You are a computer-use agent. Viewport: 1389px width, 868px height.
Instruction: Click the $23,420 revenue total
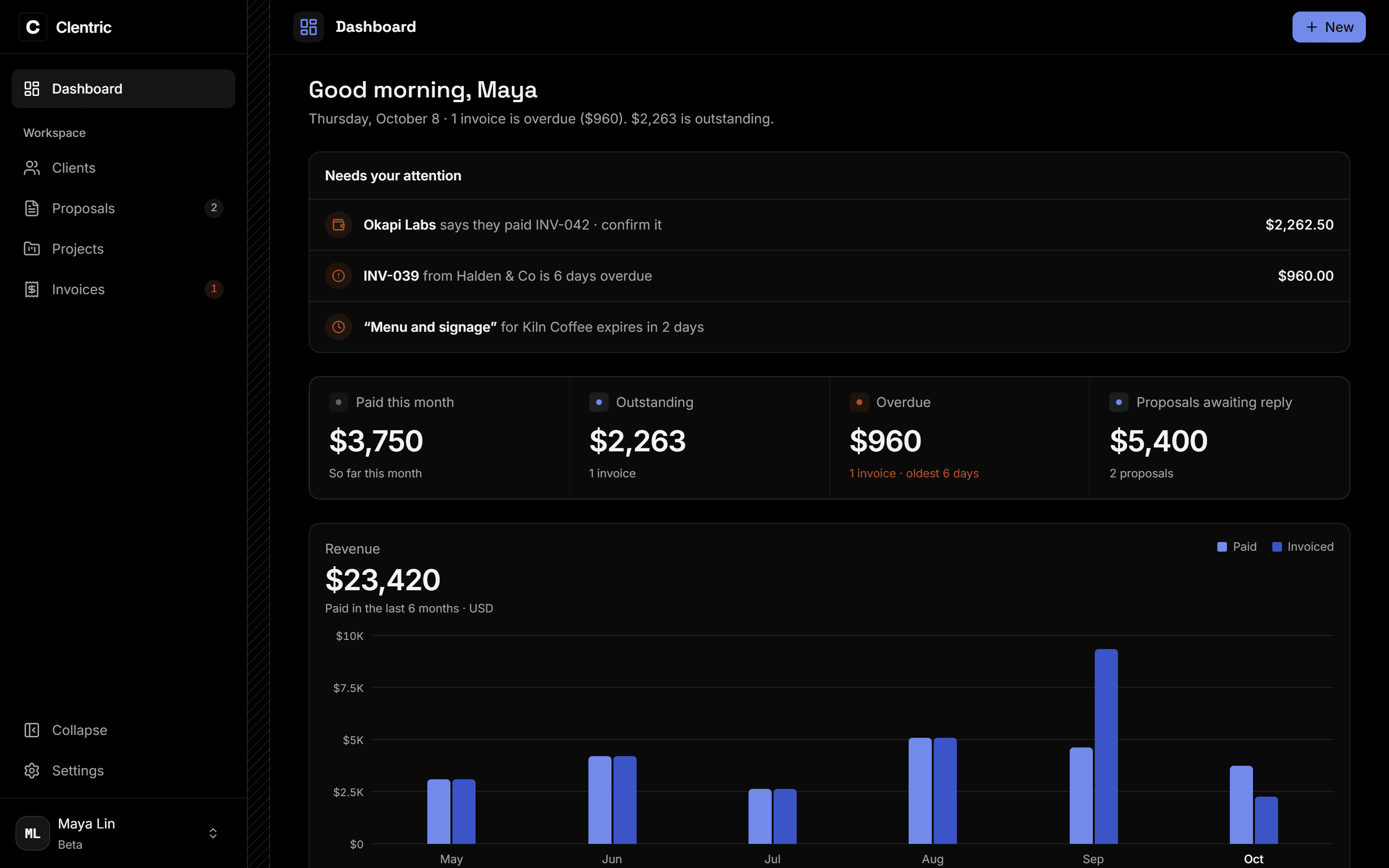[x=383, y=580]
